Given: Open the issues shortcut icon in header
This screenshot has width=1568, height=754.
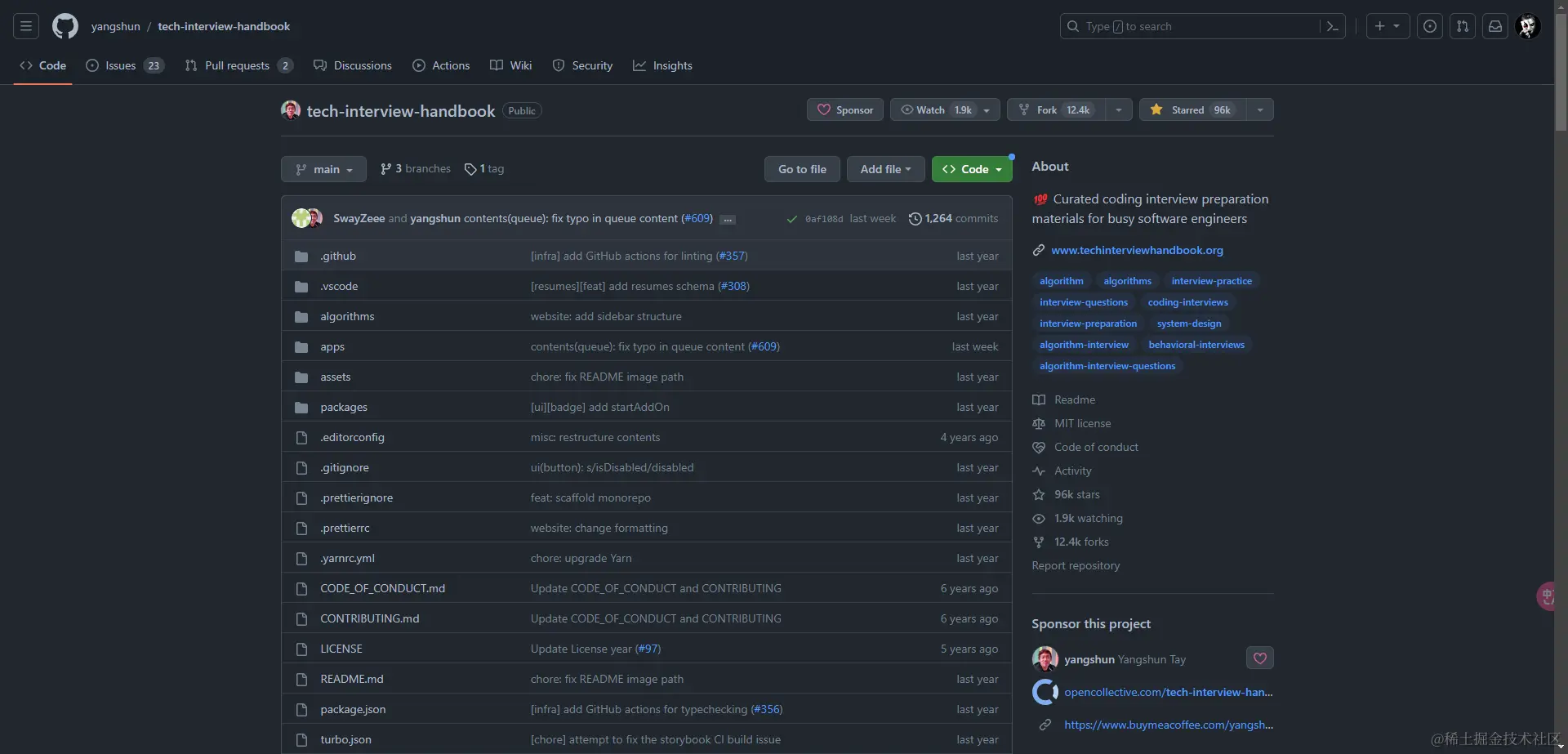Looking at the screenshot, I should coord(1430,26).
